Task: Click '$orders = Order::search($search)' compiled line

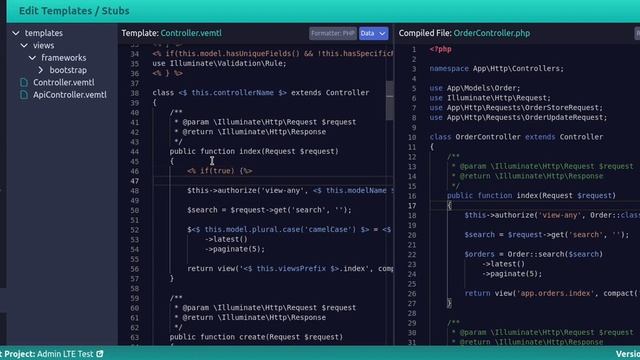Action: [x=533, y=254]
